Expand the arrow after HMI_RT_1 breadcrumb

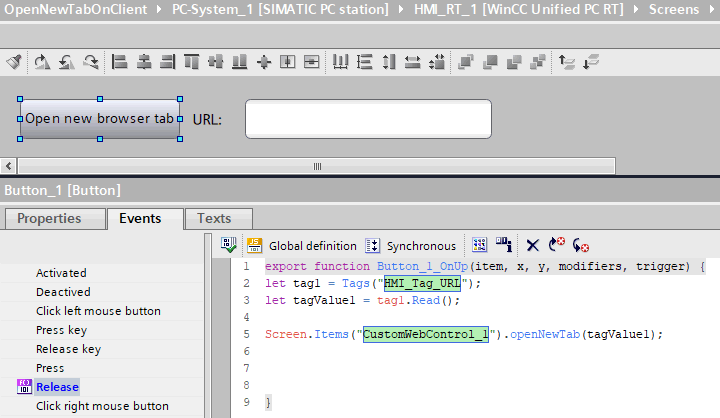click(636, 9)
